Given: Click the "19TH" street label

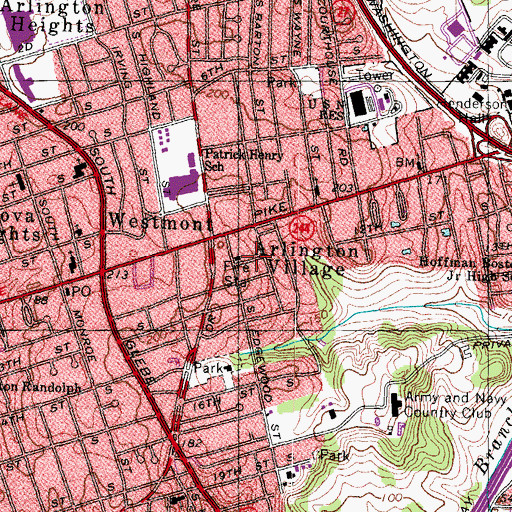Looking at the screenshot, I should click(x=227, y=474).
